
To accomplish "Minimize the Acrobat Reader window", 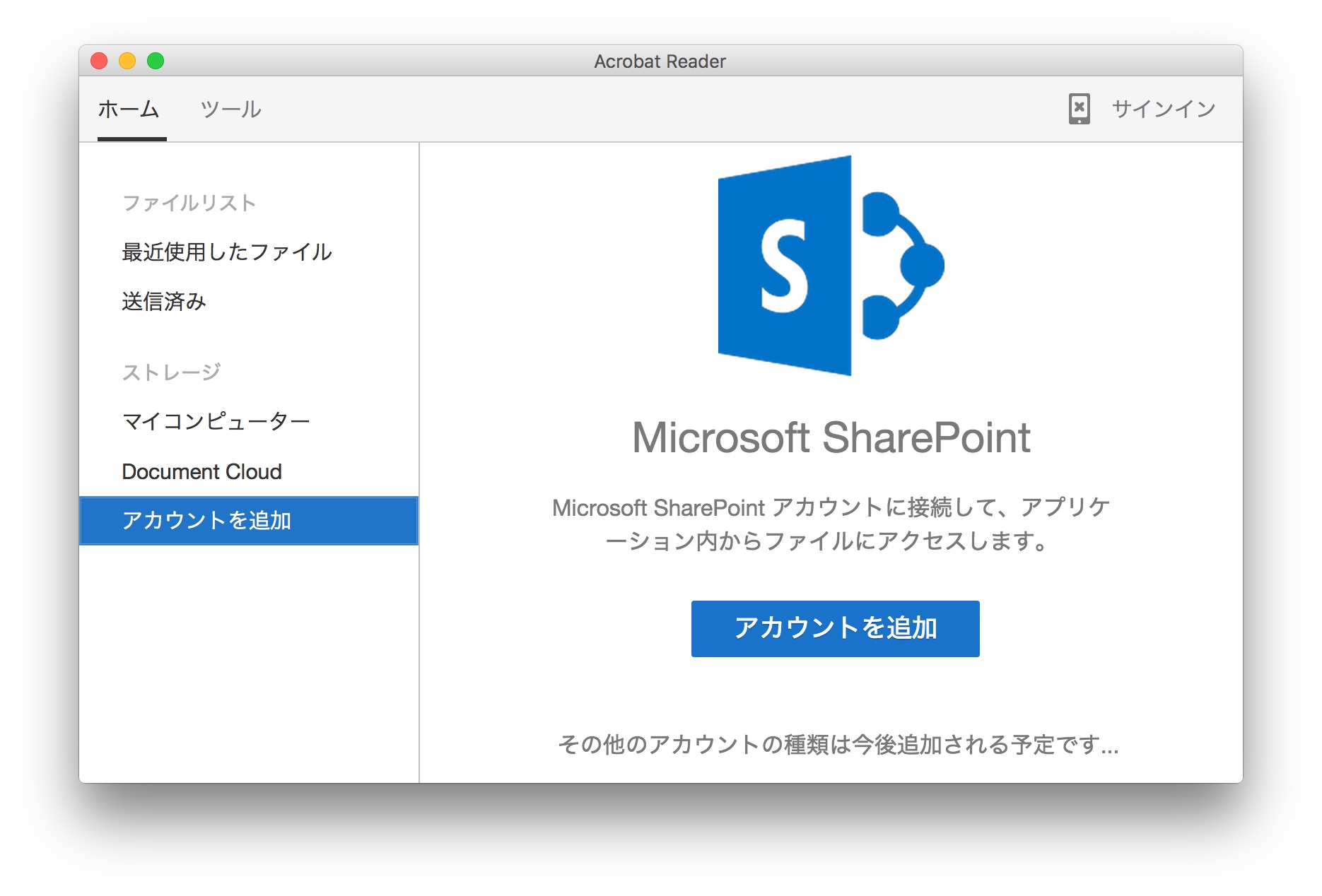I will pyautogui.click(x=127, y=61).
